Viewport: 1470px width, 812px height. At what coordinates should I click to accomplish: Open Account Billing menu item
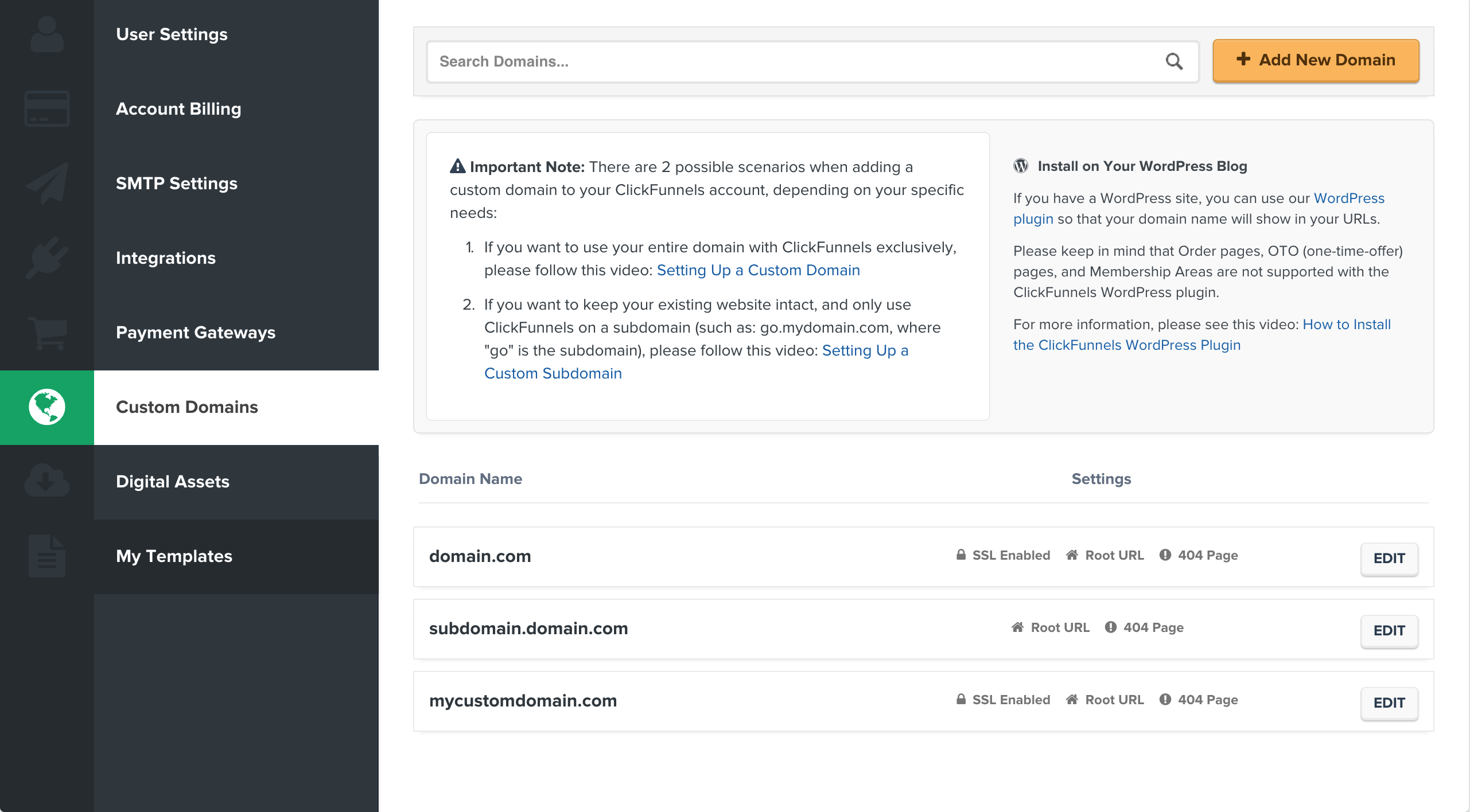[x=178, y=109]
